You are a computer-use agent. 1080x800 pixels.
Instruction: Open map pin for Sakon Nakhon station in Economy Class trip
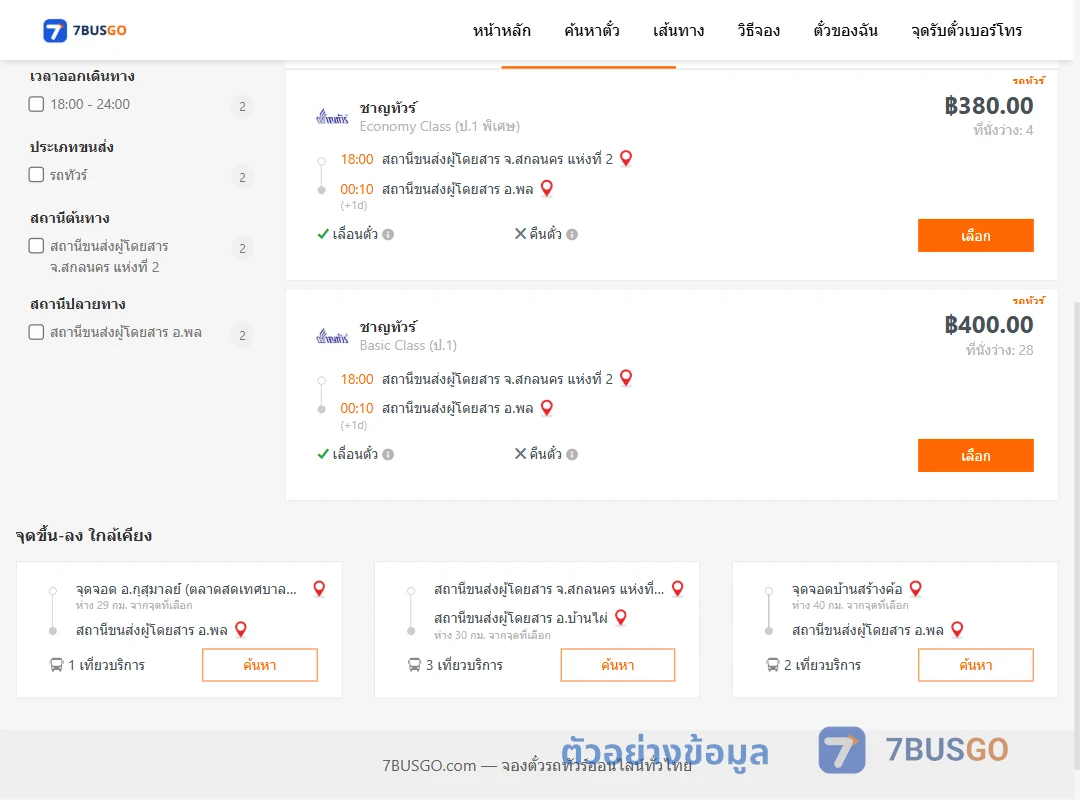point(626,158)
